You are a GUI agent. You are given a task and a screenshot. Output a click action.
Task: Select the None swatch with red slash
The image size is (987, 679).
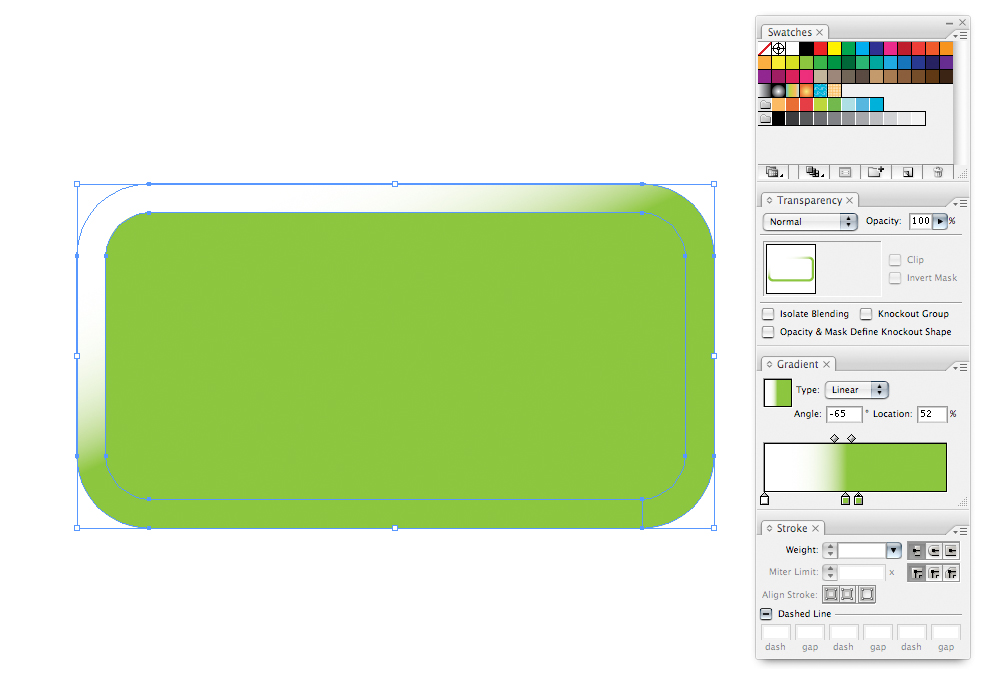765,48
